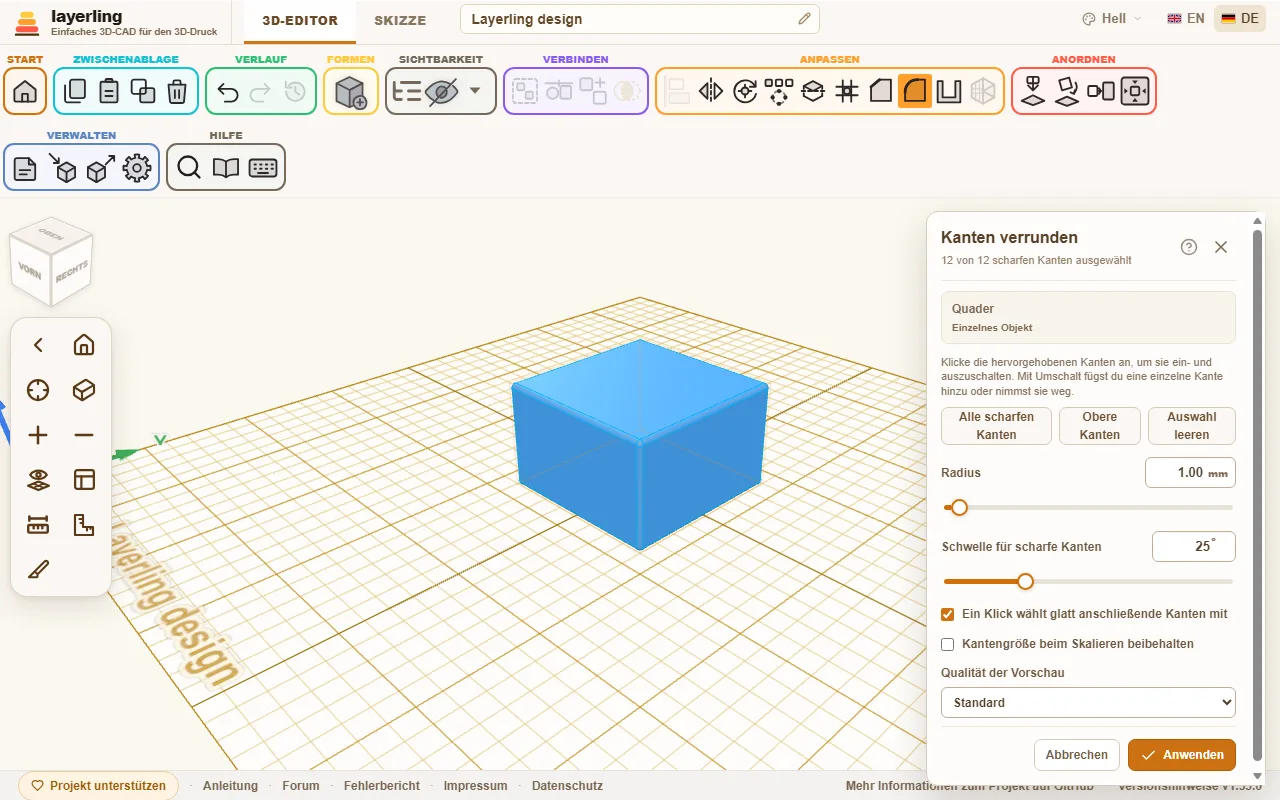
Task: Expand the Hell theme dropdown
Action: (x=1112, y=19)
